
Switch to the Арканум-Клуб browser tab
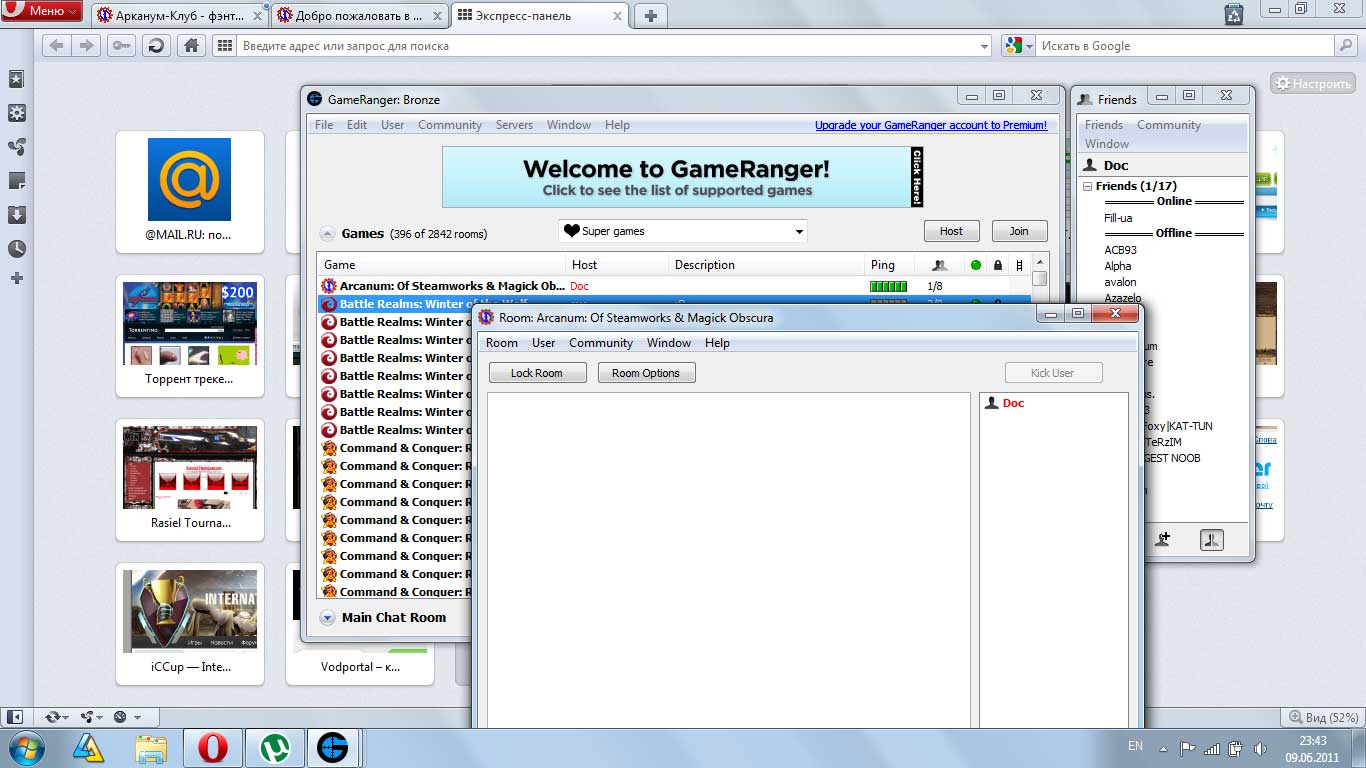click(180, 16)
